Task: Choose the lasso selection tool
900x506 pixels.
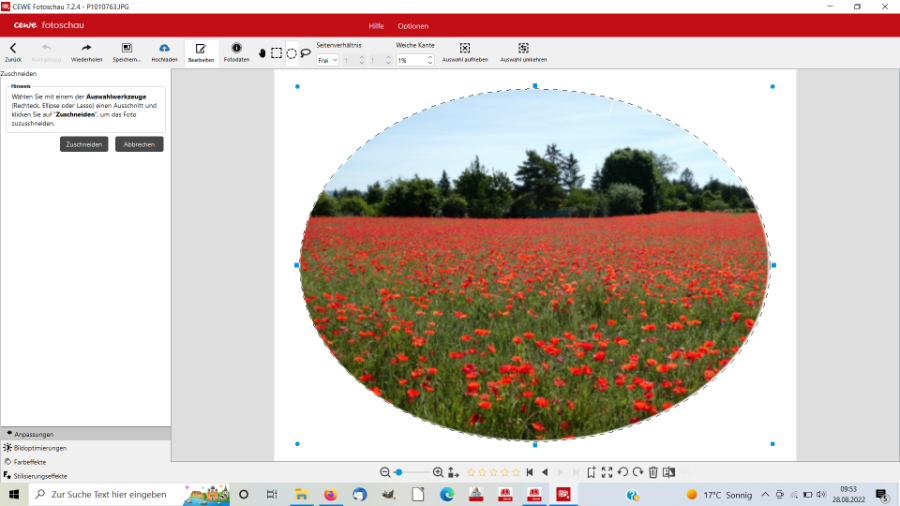Action: (x=306, y=53)
